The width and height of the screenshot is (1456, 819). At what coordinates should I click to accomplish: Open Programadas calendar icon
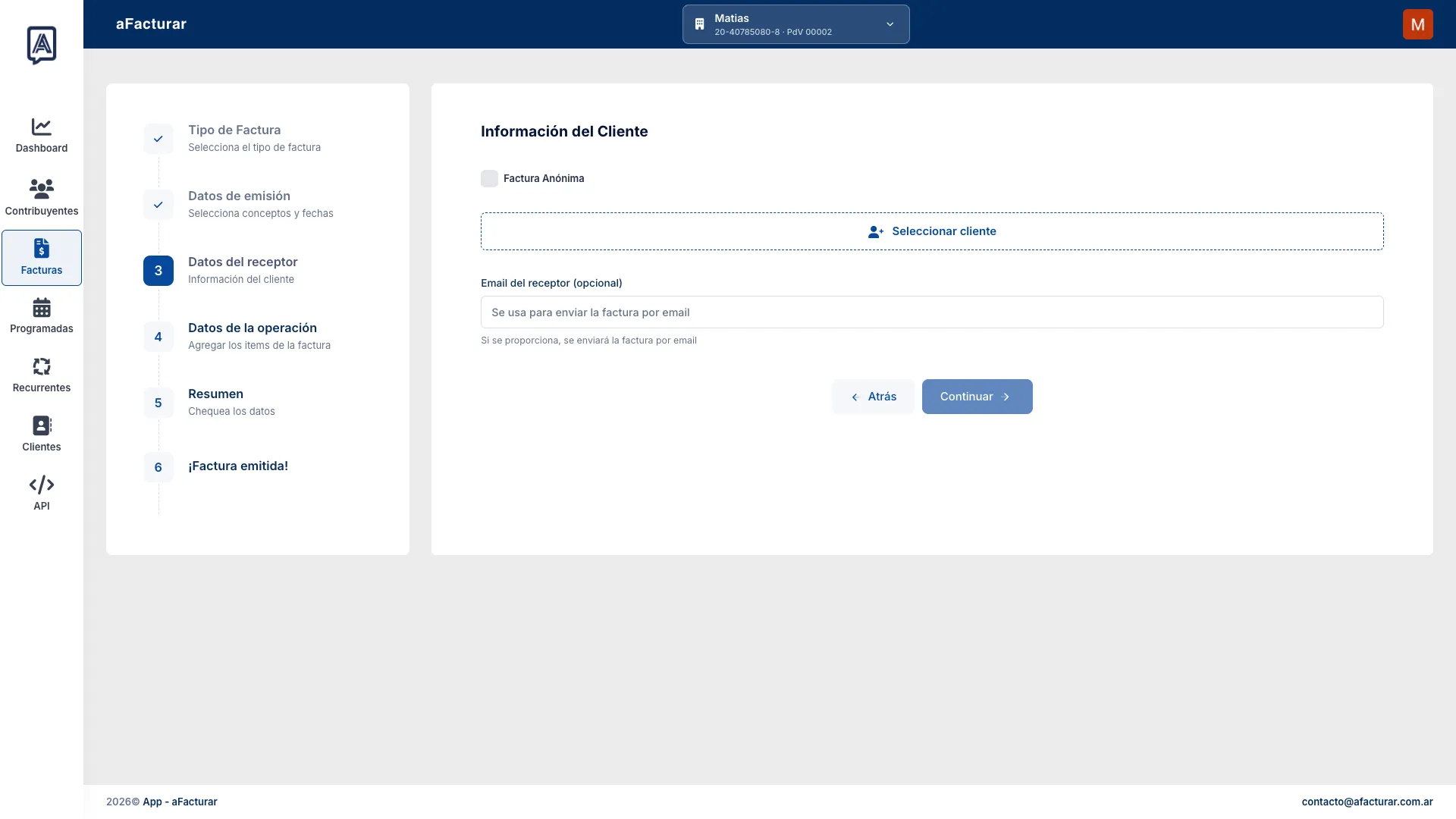pos(42,307)
